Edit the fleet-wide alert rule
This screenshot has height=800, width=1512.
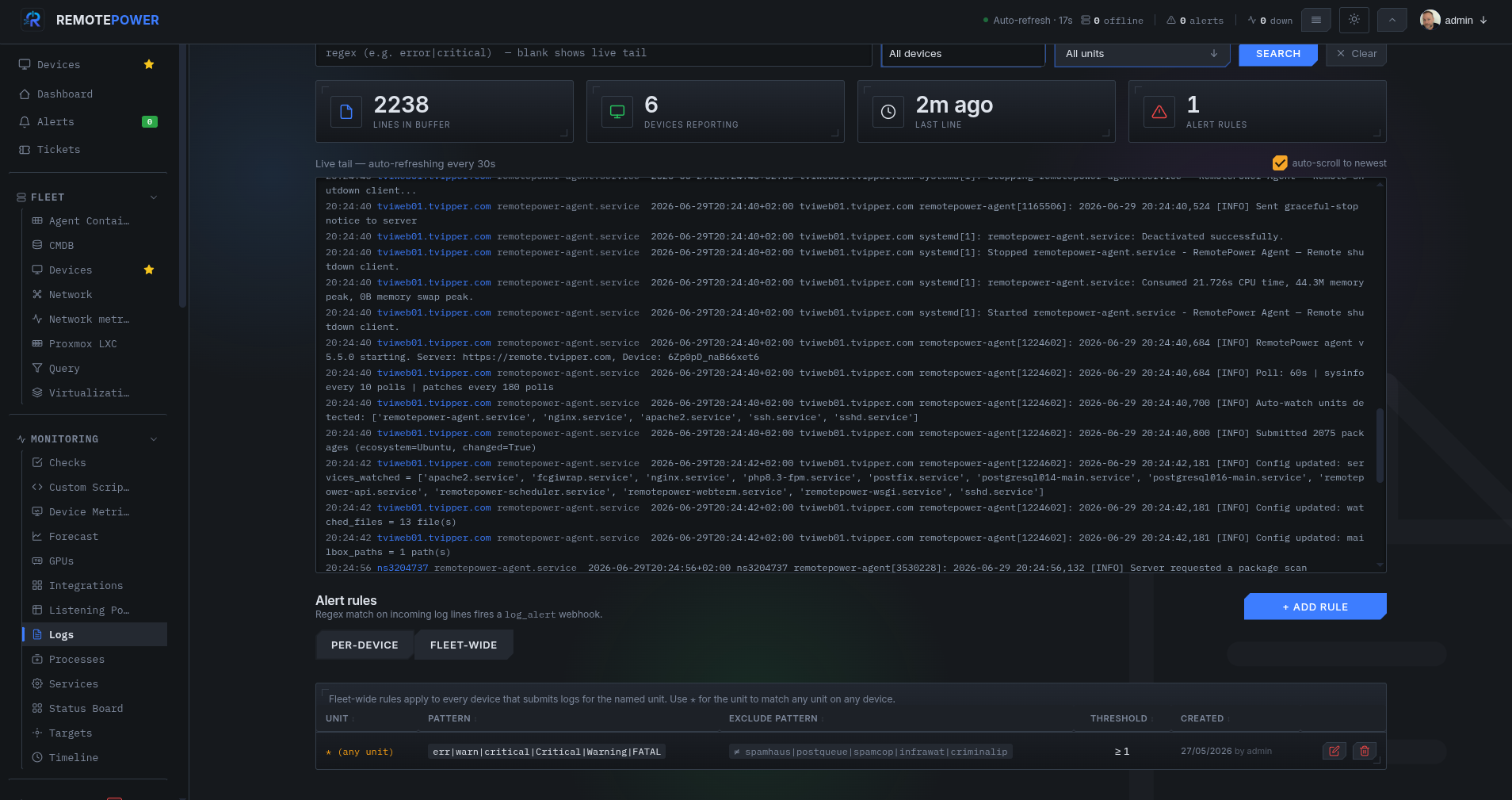click(1334, 751)
